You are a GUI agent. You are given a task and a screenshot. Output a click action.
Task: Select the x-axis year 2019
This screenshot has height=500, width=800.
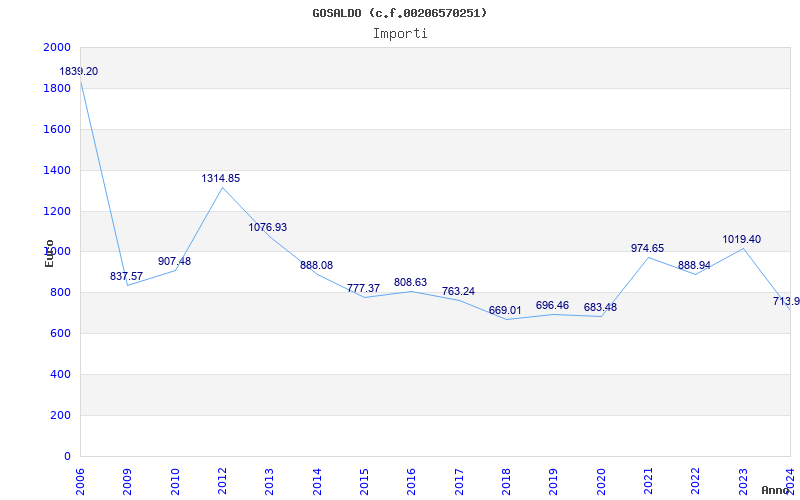point(554,482)
